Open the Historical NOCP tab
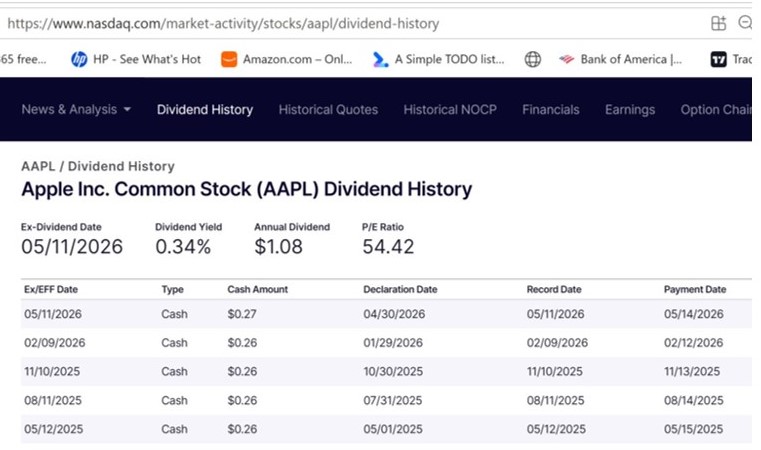Screen dimensions: 761x450 pyautogui.click(x=450, y=109)
